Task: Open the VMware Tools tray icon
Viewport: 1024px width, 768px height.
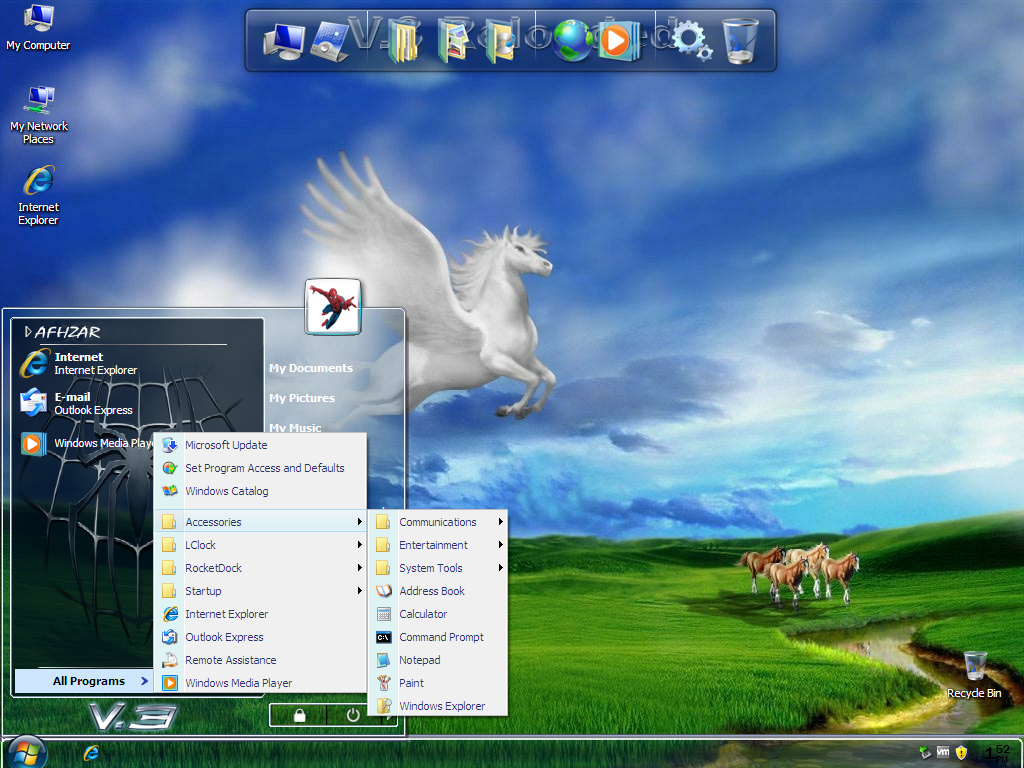Action: pos(943,752)
